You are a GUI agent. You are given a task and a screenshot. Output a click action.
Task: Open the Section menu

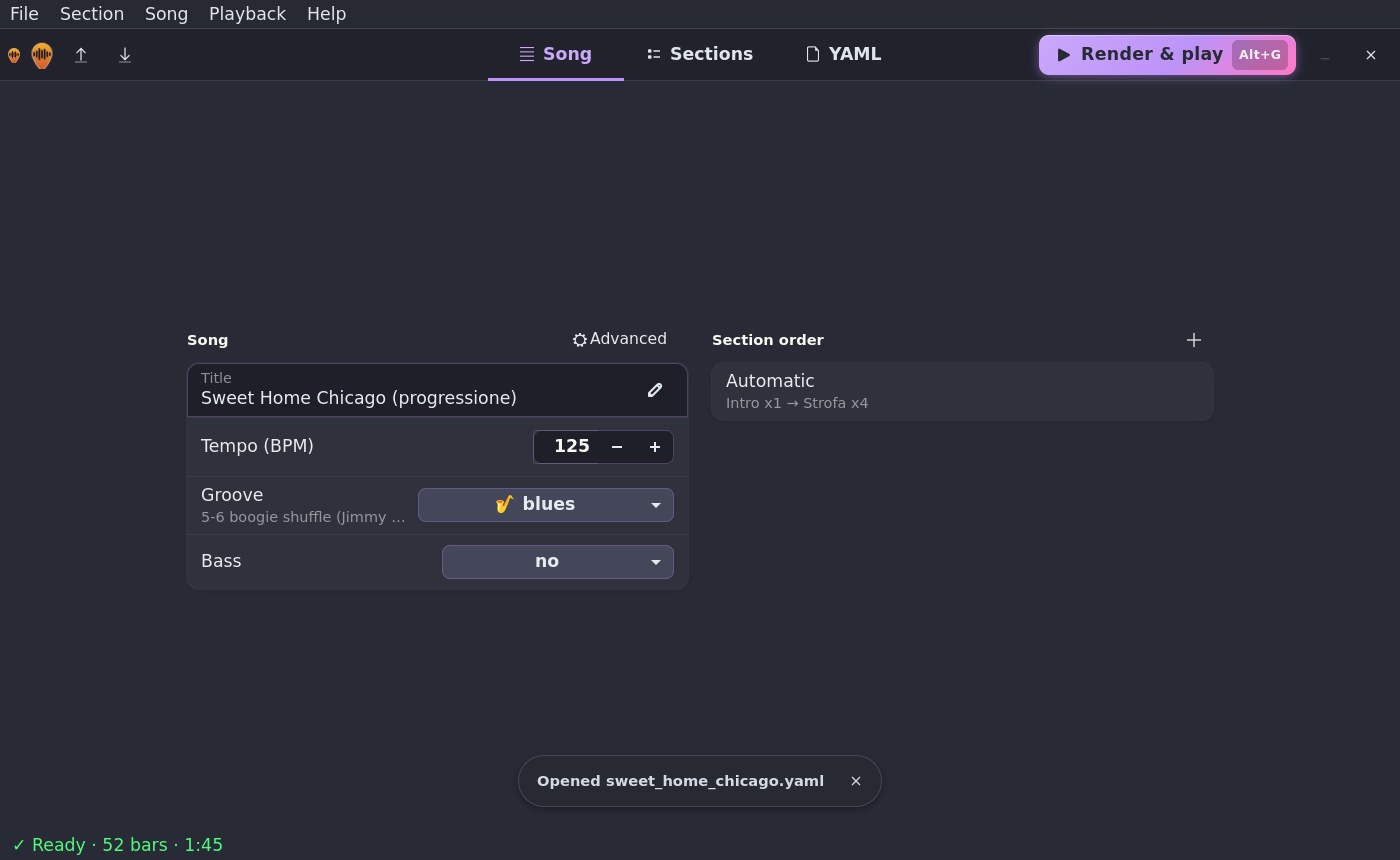pos(92,14)
